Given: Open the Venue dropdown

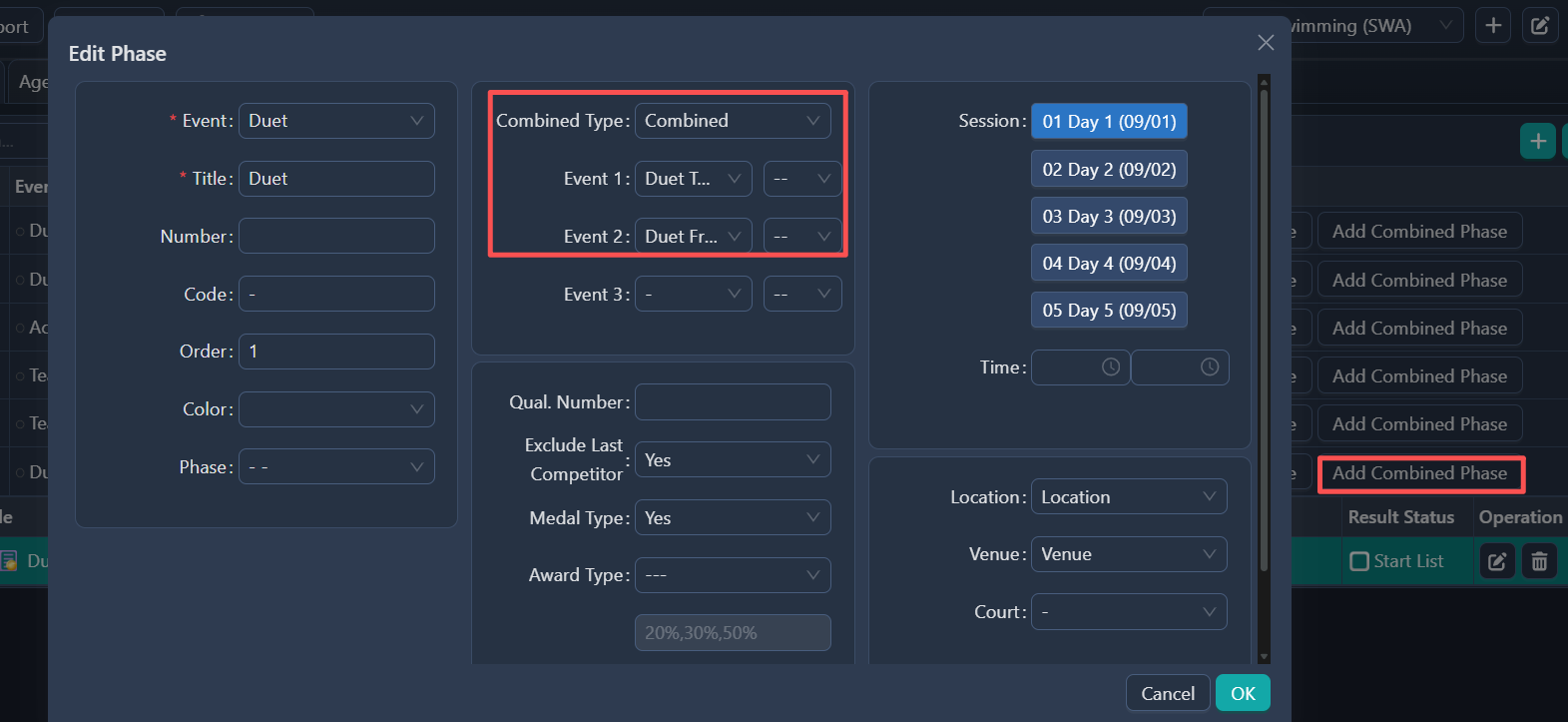Looking at the screenshot, I should click(1129, 554).
